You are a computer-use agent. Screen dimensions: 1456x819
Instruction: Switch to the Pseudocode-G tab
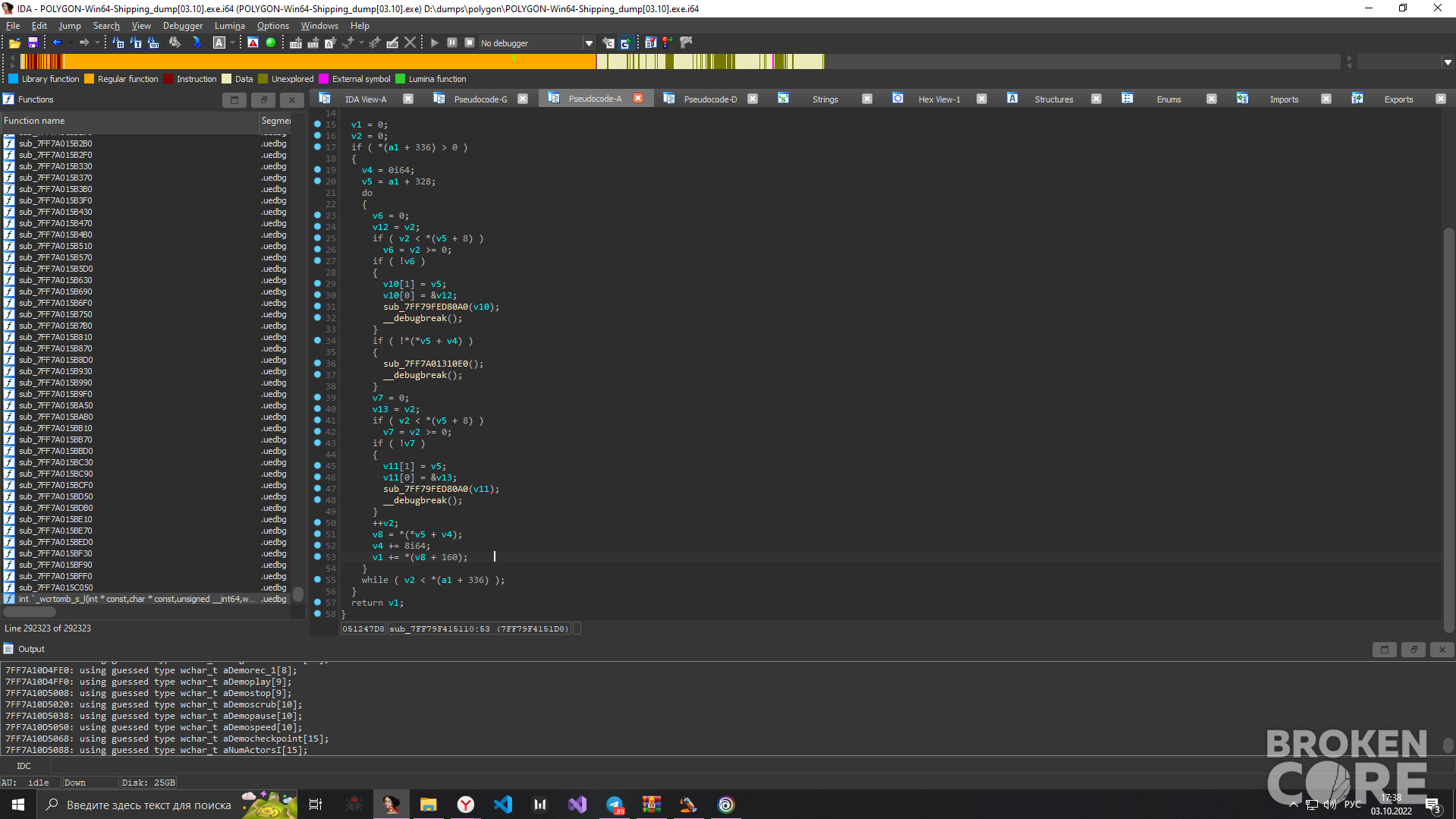[480, 99]
